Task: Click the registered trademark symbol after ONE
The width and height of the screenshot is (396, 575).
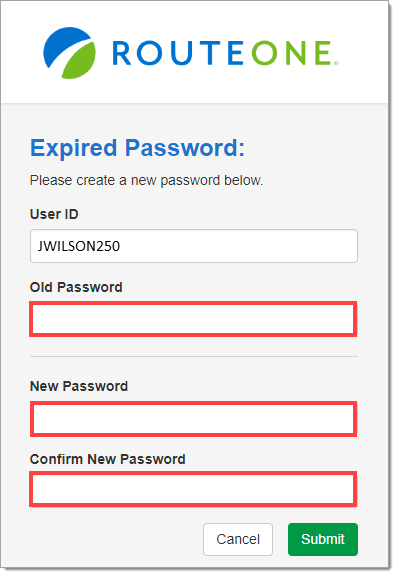Action: coord(336,63)
